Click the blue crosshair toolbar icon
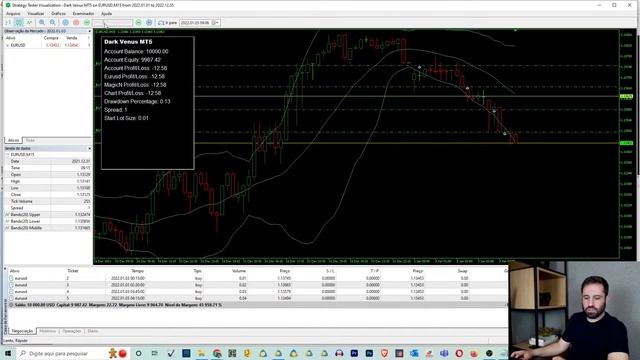The image size is (640, 360). click(65, 22)
